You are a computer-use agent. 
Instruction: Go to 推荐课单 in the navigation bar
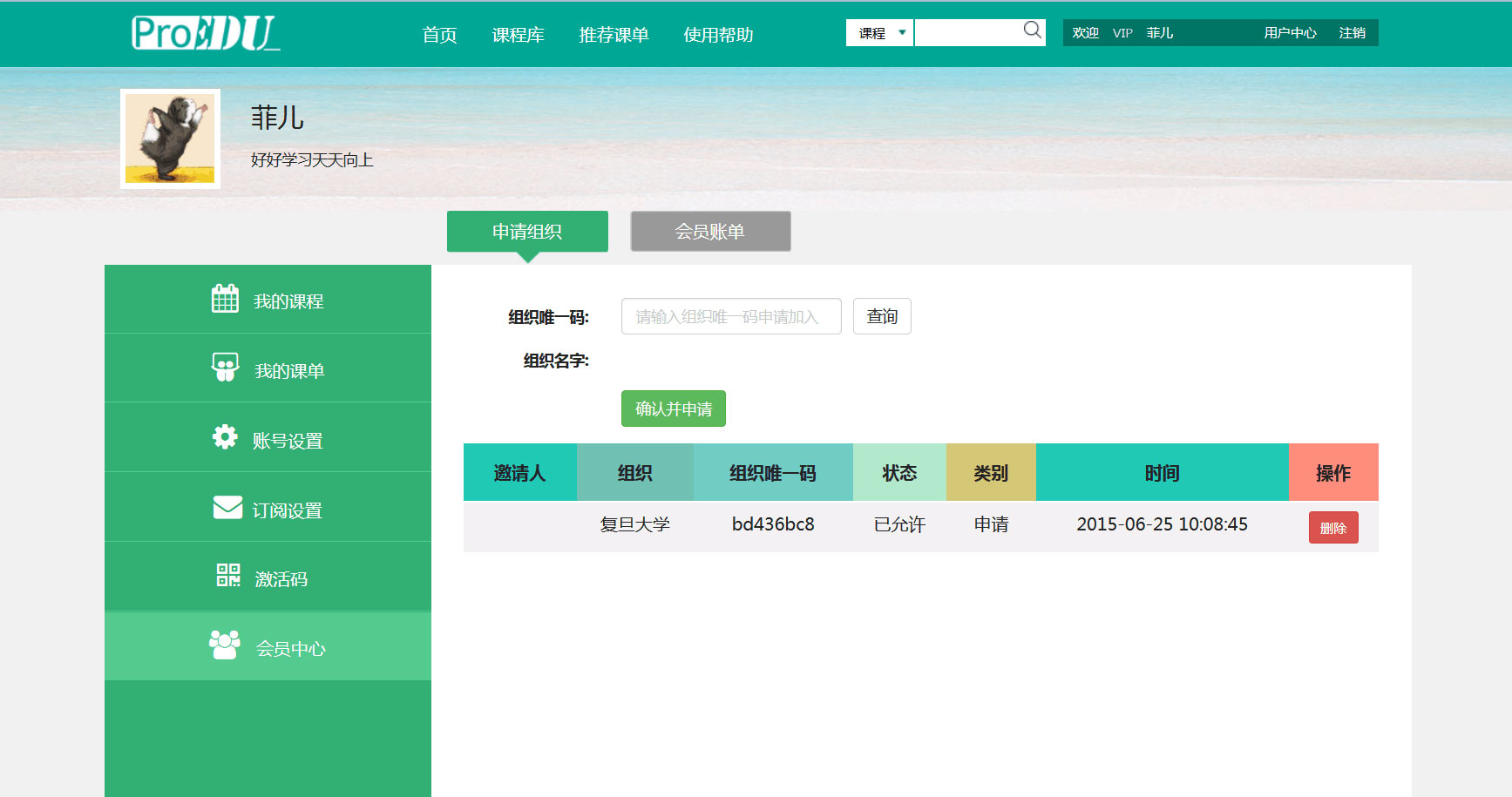tap(614, 35)
